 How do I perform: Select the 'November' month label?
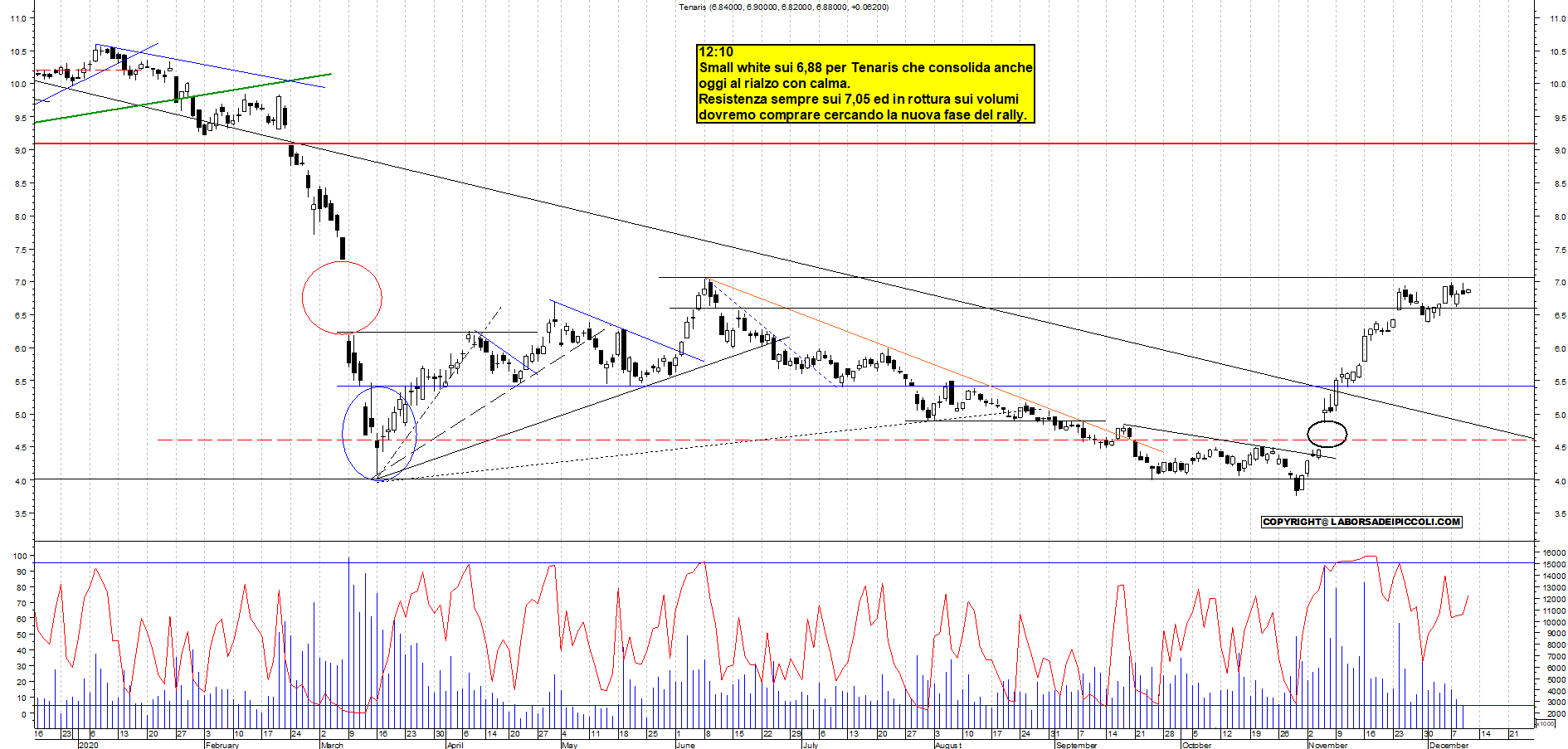coord(1327,745)
